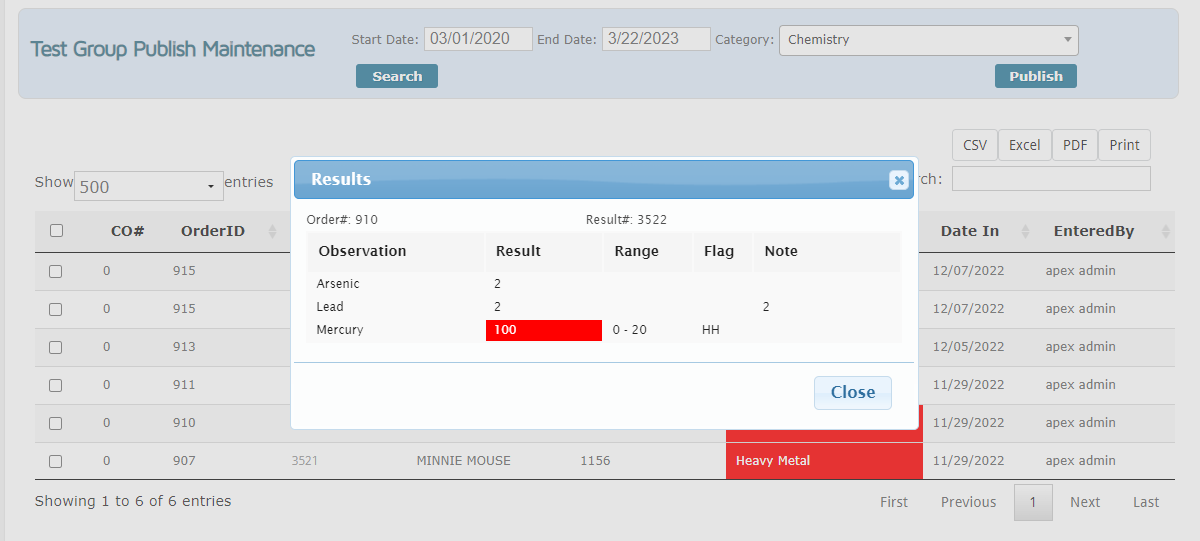Click the Start Date field
The width and height of the screenshot is (1200, 541).
tap(478, 39)
